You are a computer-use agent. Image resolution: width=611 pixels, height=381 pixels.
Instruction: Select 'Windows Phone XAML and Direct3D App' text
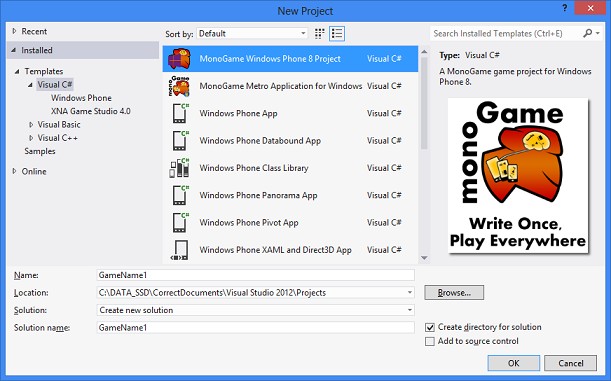275,250
